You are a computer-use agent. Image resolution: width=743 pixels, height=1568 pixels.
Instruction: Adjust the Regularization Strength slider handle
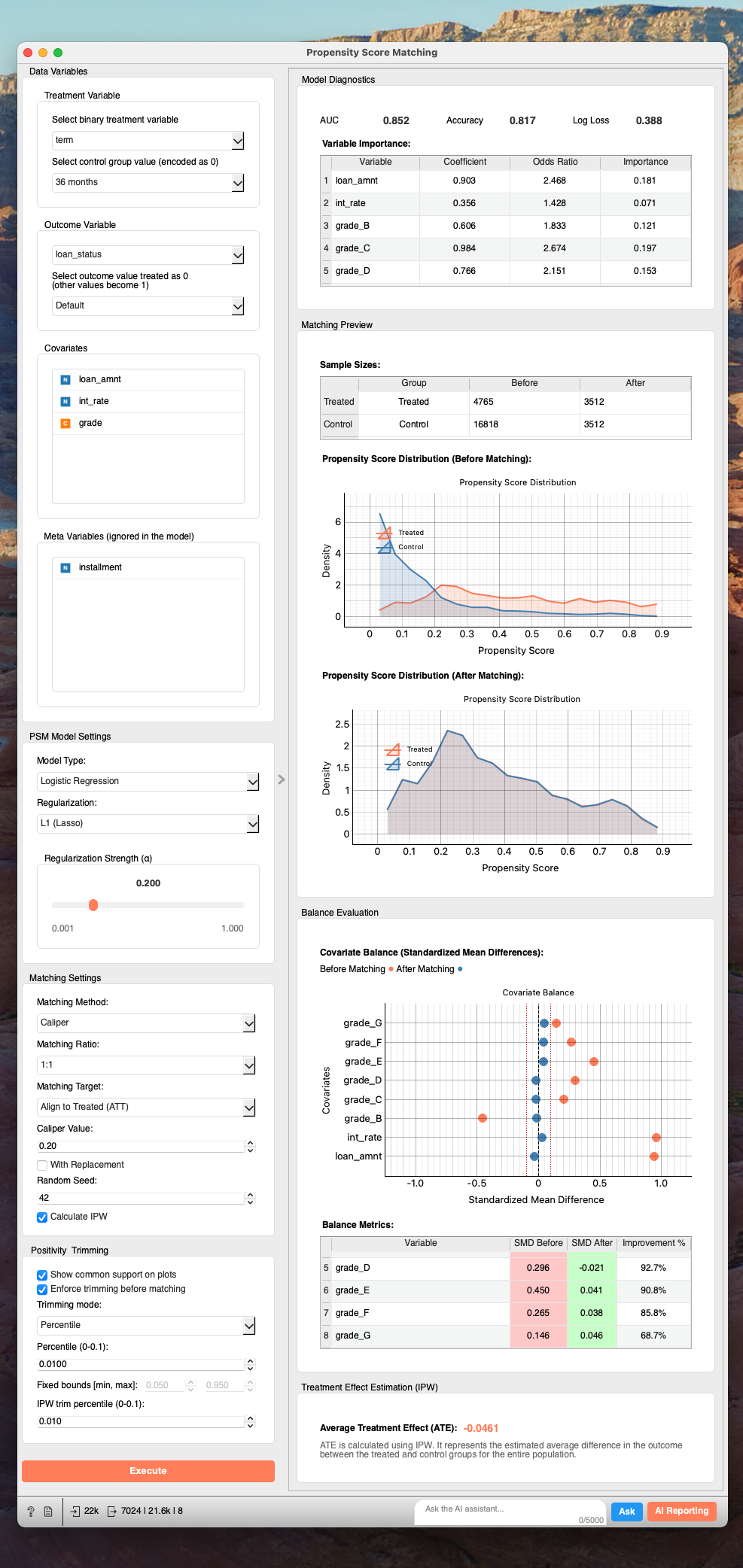coord(93,905)
